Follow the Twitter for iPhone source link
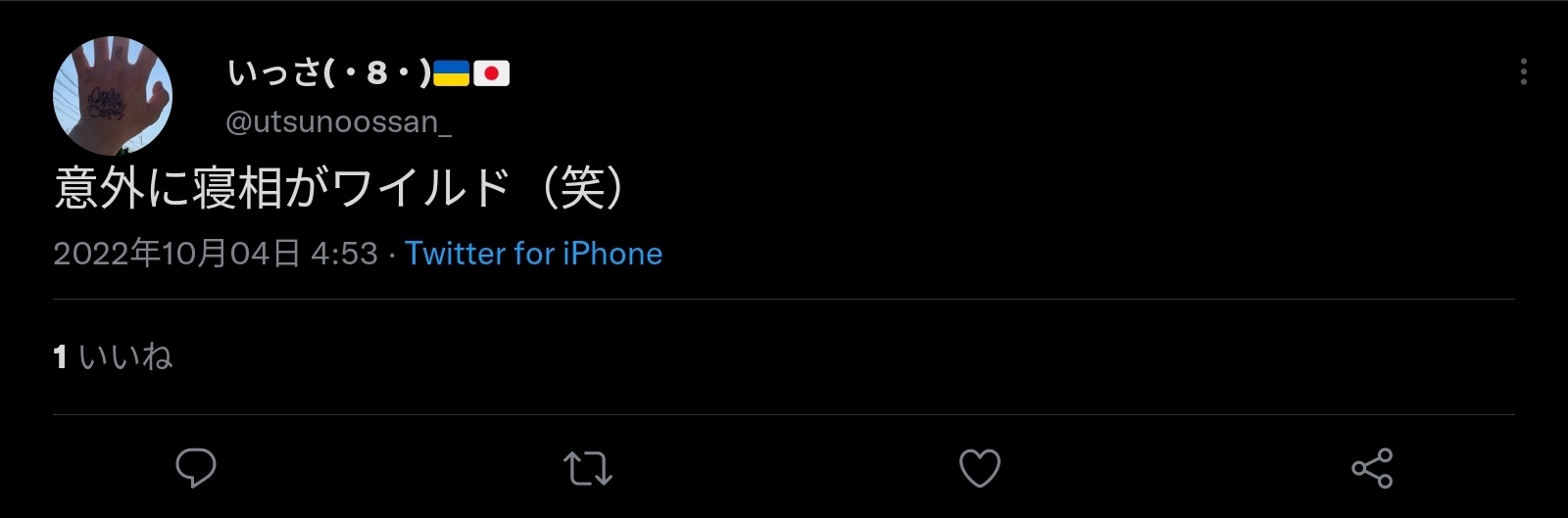Viewport: 1568px width, 518px height. (x=534, y=254)
